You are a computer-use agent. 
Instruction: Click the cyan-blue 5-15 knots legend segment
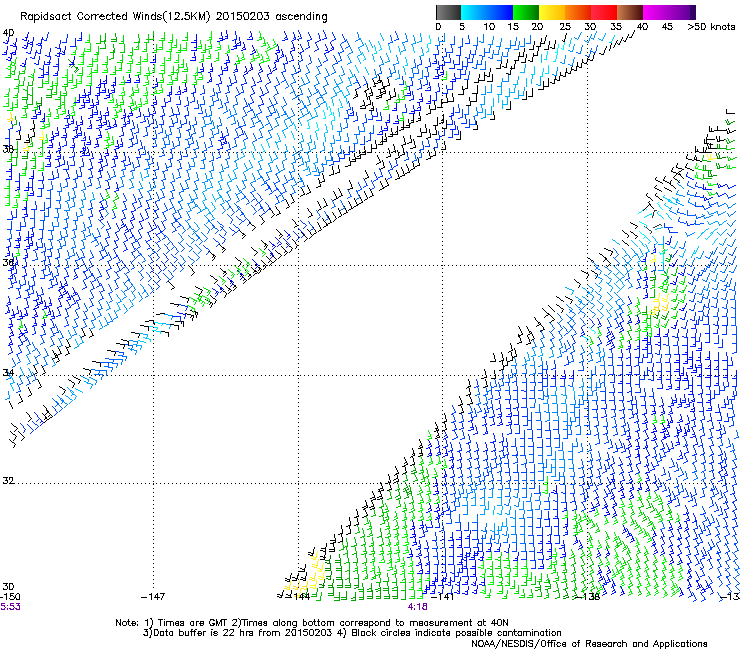click(487, 12)
